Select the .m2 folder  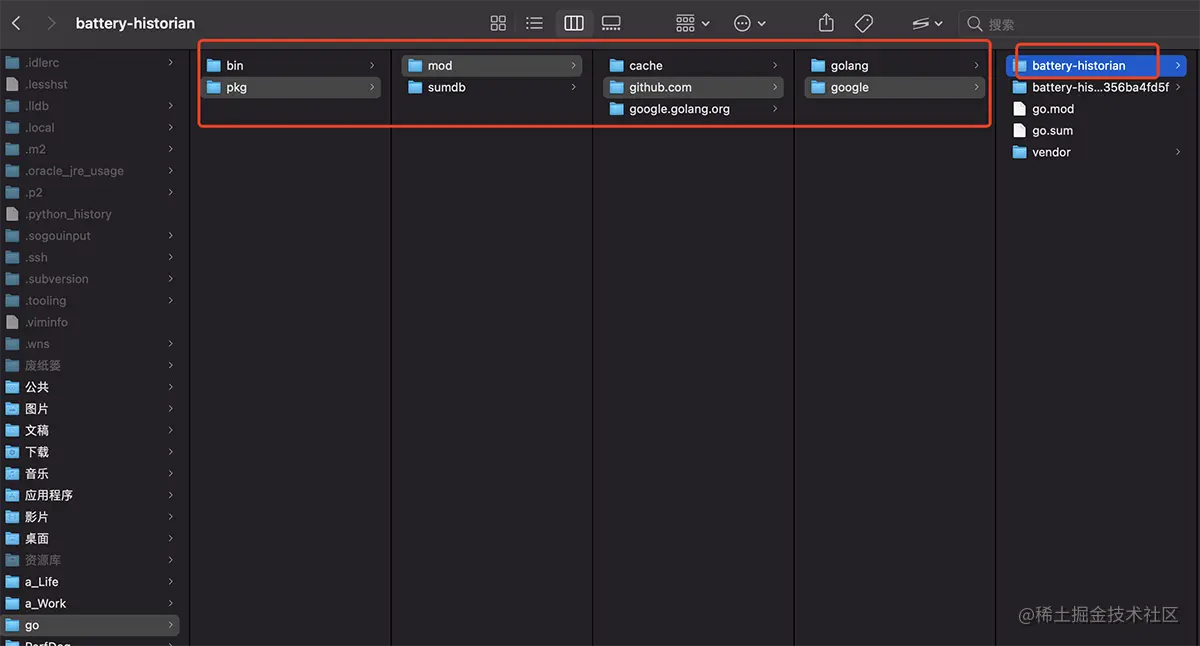click(x=90, y=150)
